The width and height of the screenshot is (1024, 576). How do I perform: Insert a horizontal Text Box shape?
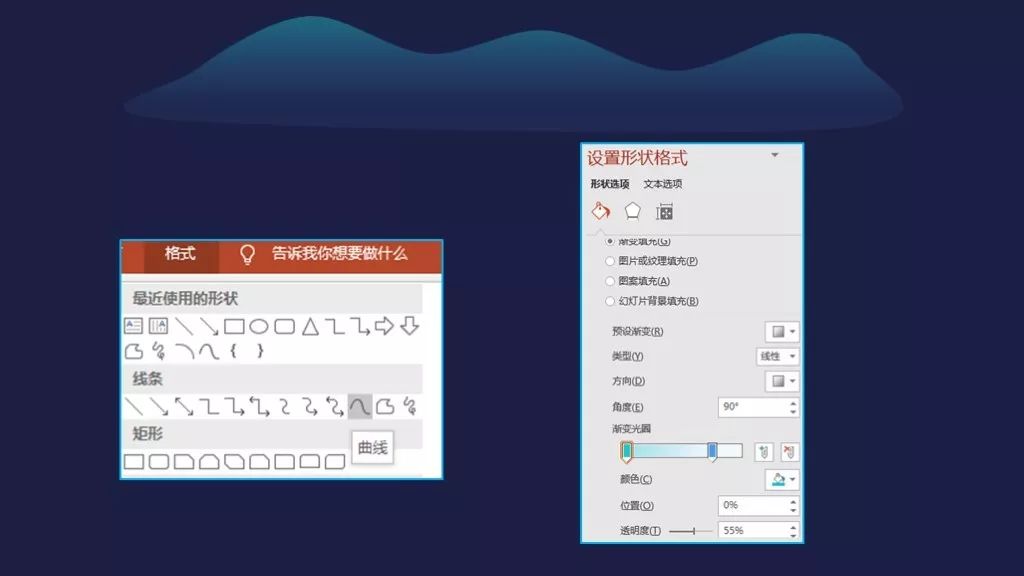pyautogui.click(x=133, y=326)
